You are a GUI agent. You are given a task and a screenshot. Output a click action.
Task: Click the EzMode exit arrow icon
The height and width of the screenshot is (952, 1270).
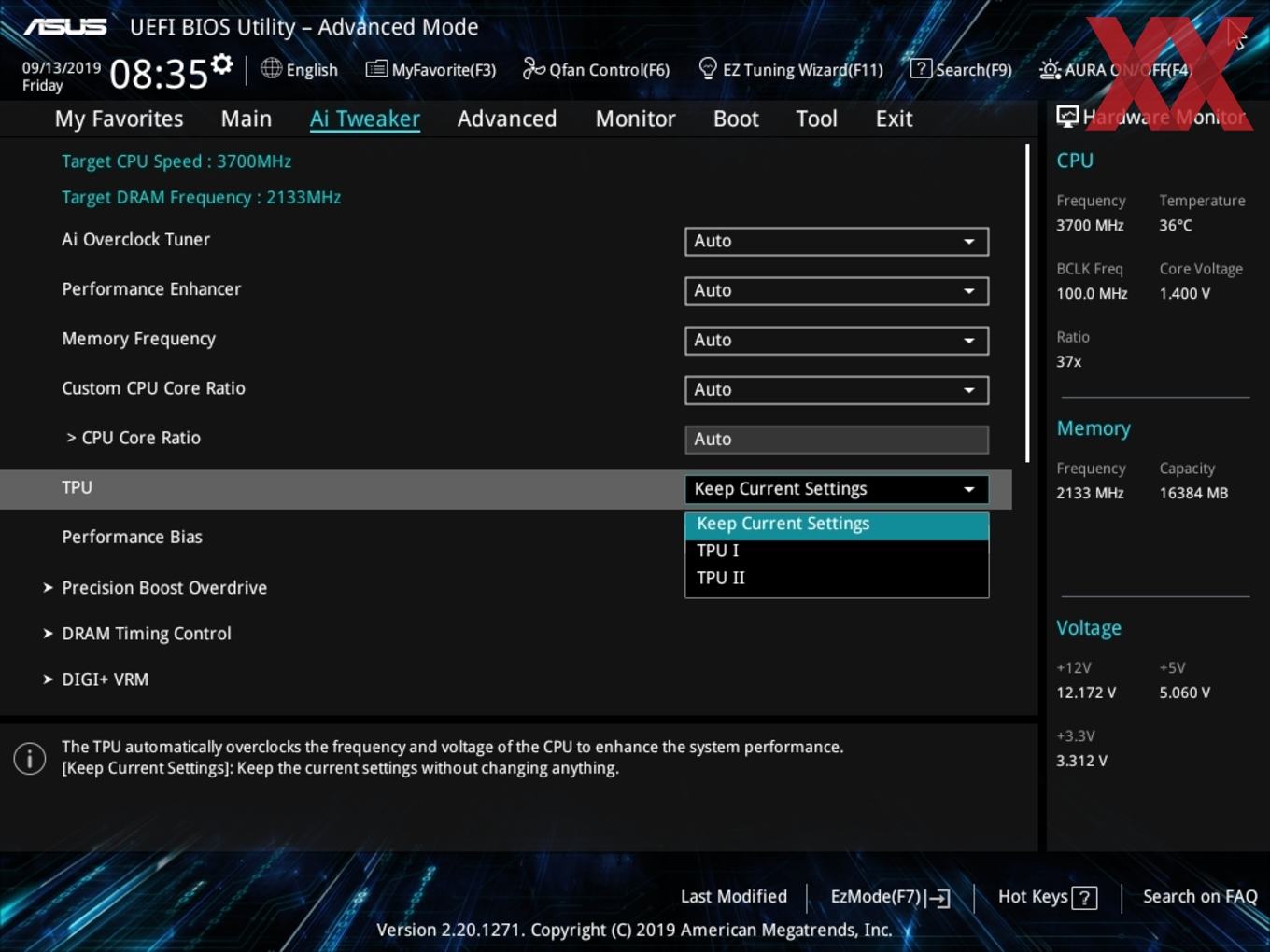tap(938, 898)
